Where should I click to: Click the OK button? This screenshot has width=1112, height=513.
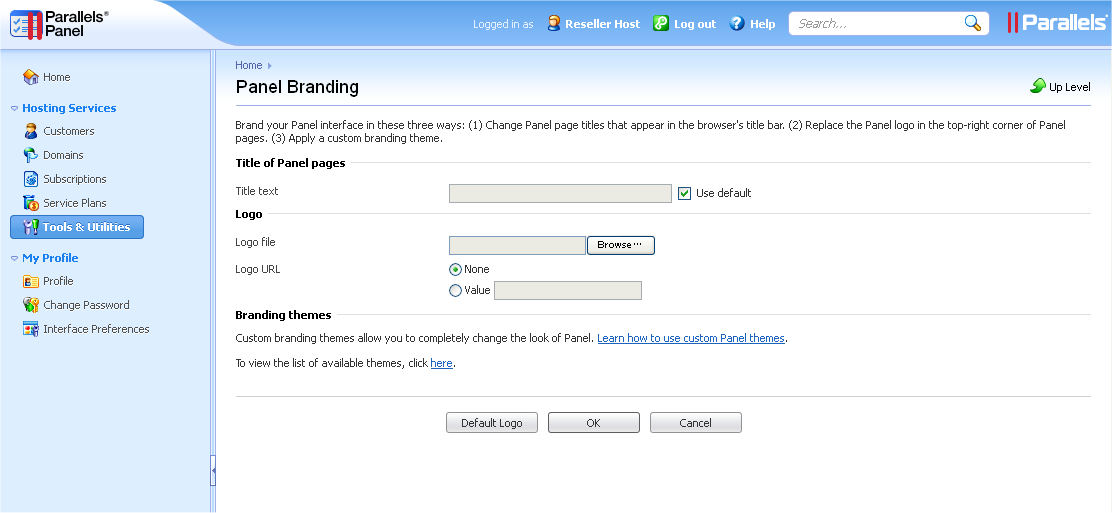point(594,423)
